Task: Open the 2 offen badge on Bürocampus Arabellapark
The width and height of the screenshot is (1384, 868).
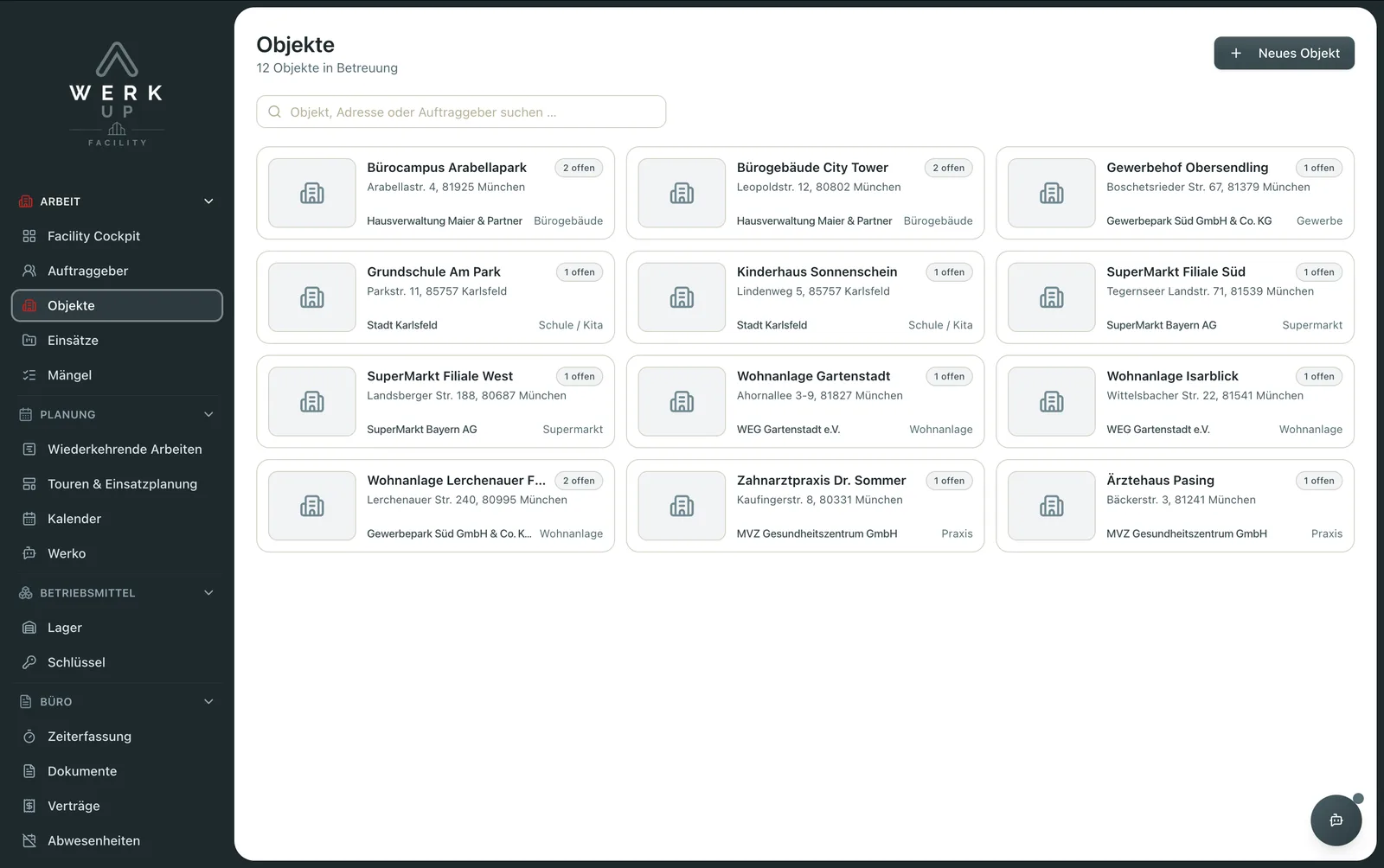Action: [579, 168]
